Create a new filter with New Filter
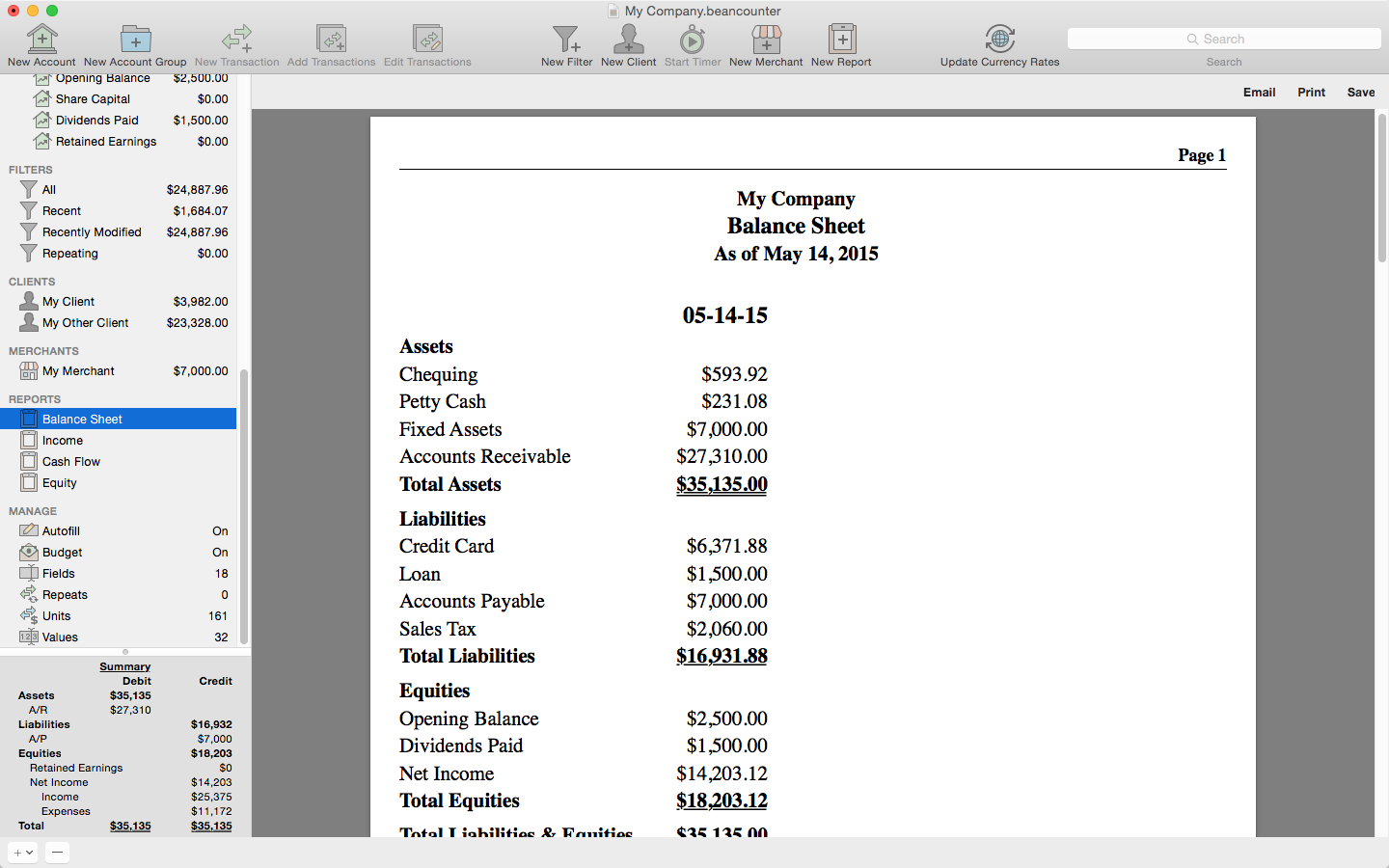 pos(566,40)
